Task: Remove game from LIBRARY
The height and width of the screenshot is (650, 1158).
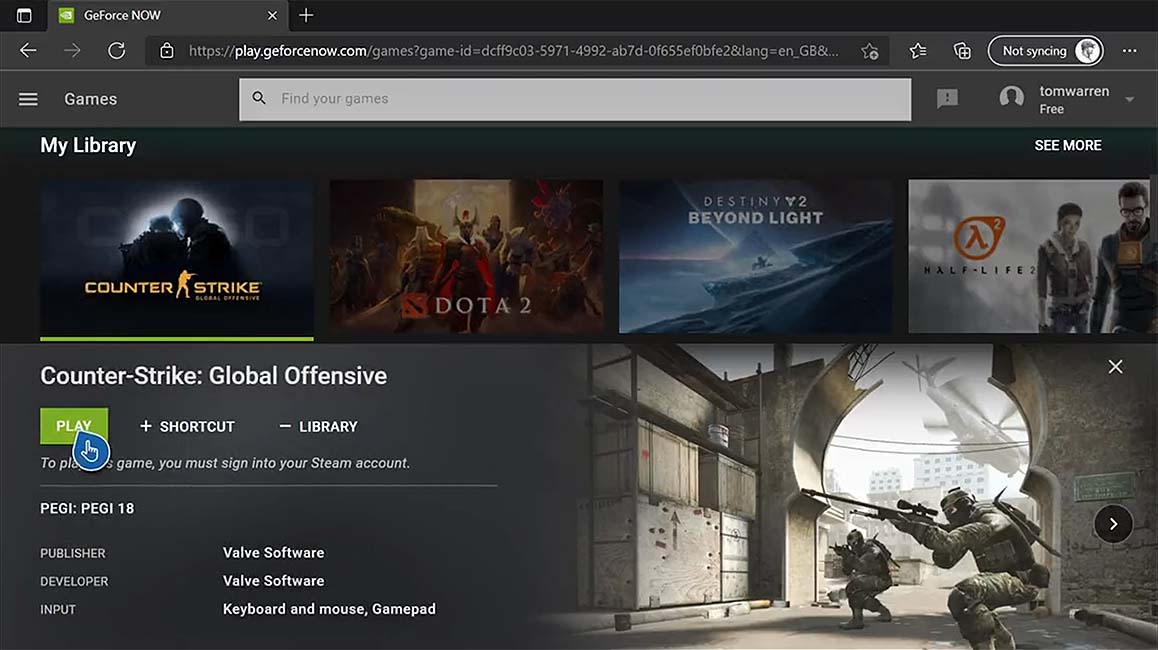Action: 318,427
